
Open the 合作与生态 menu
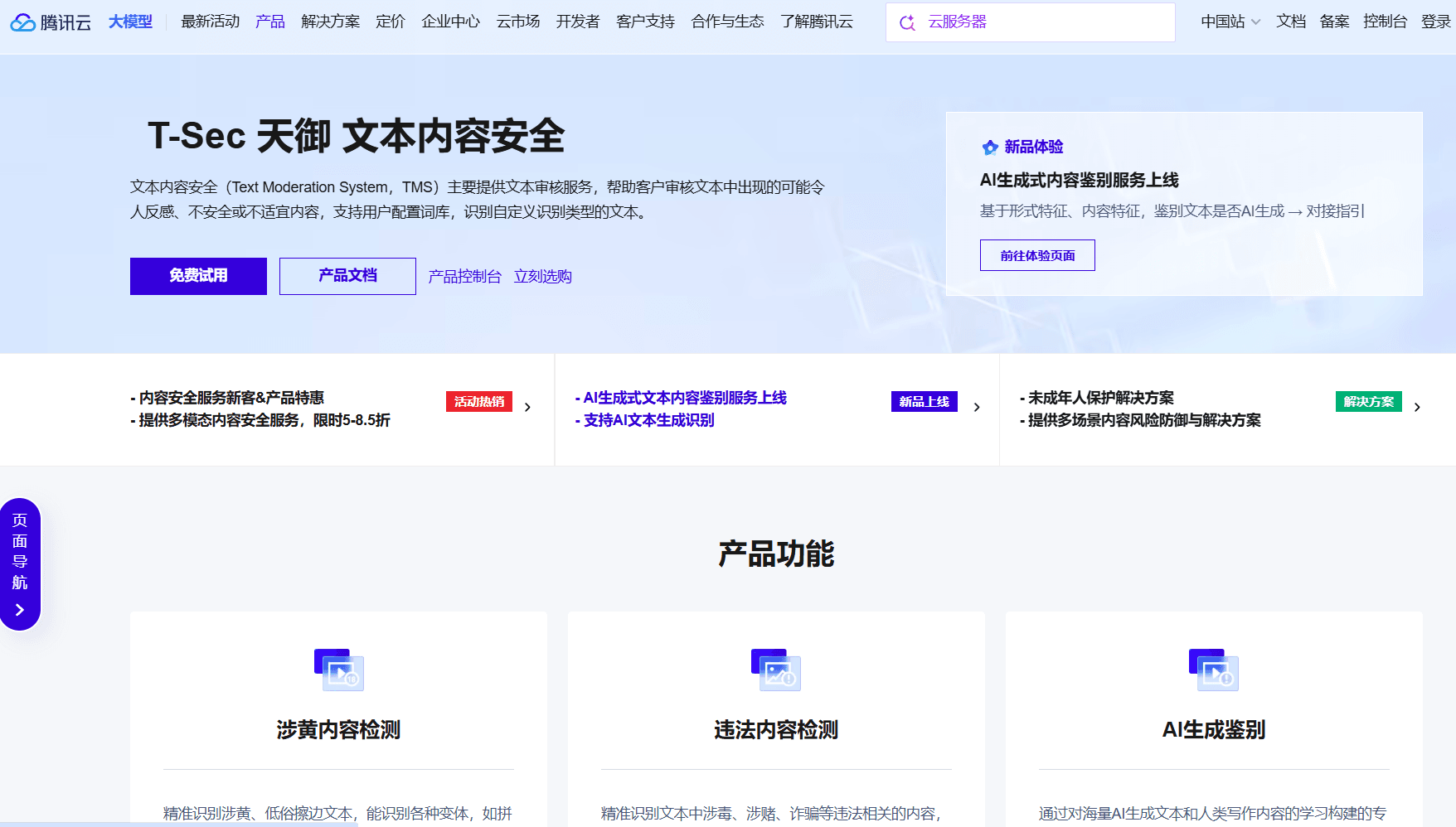728,22
